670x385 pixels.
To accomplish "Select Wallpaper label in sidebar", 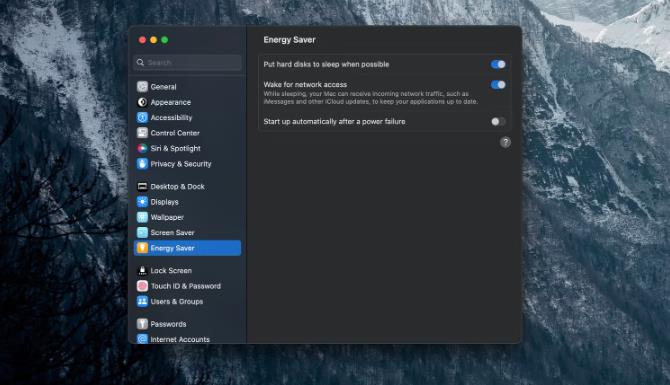I will coord(167,217).
